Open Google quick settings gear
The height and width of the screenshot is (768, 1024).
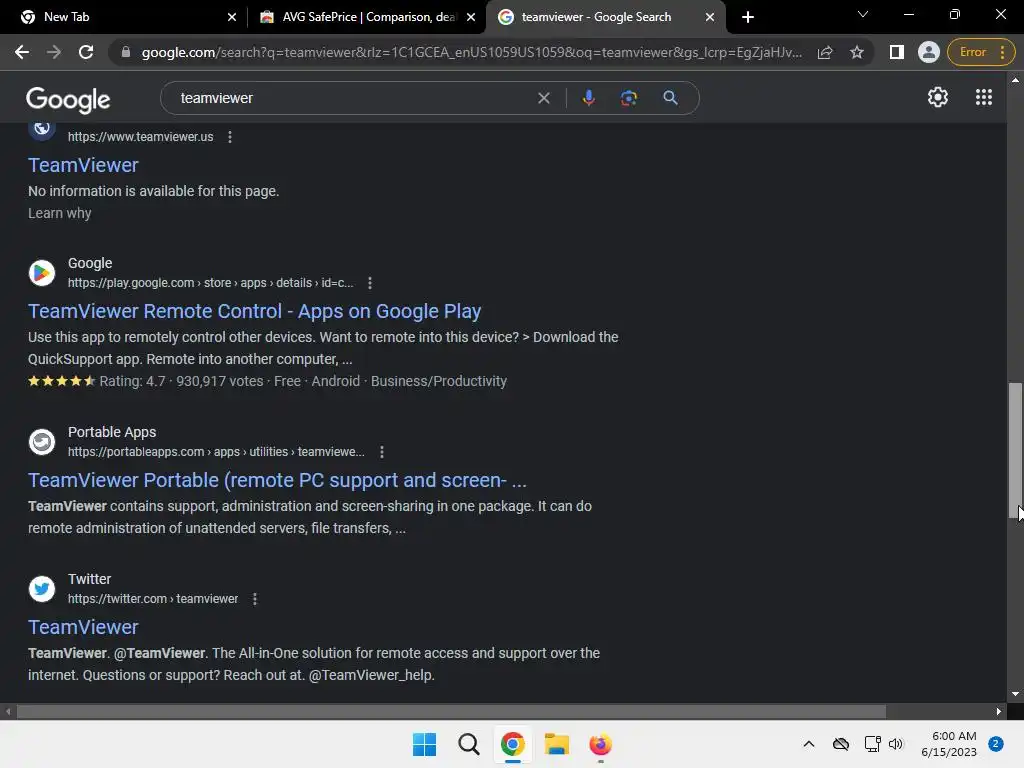pos(938,97)
